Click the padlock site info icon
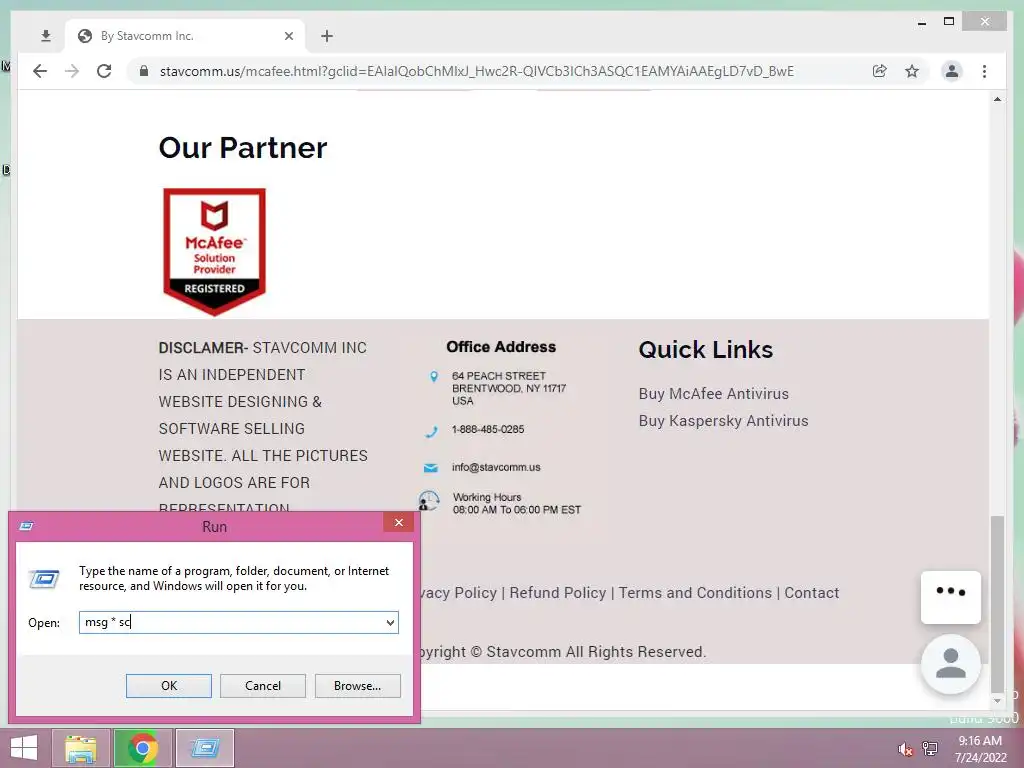The width and height of the screenshot is (1024, 768). tap(144, 71)
